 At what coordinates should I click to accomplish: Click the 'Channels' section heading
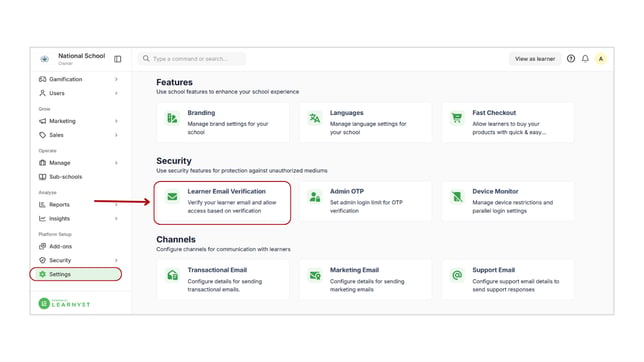pyautogui.click(x=176, y=240)
